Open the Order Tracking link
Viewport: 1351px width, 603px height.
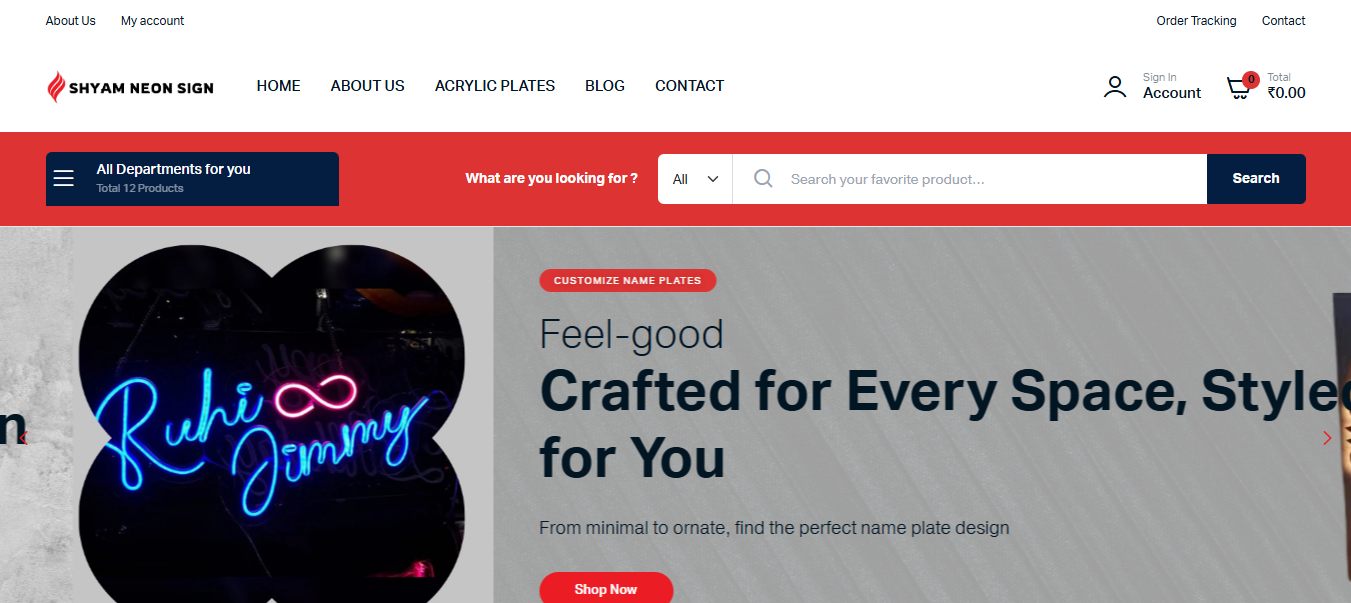(1196, 21)
